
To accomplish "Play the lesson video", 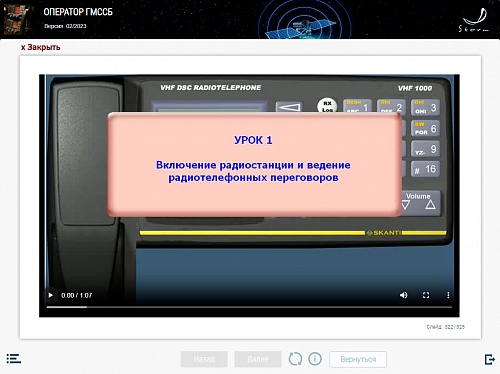I will 51,295.
